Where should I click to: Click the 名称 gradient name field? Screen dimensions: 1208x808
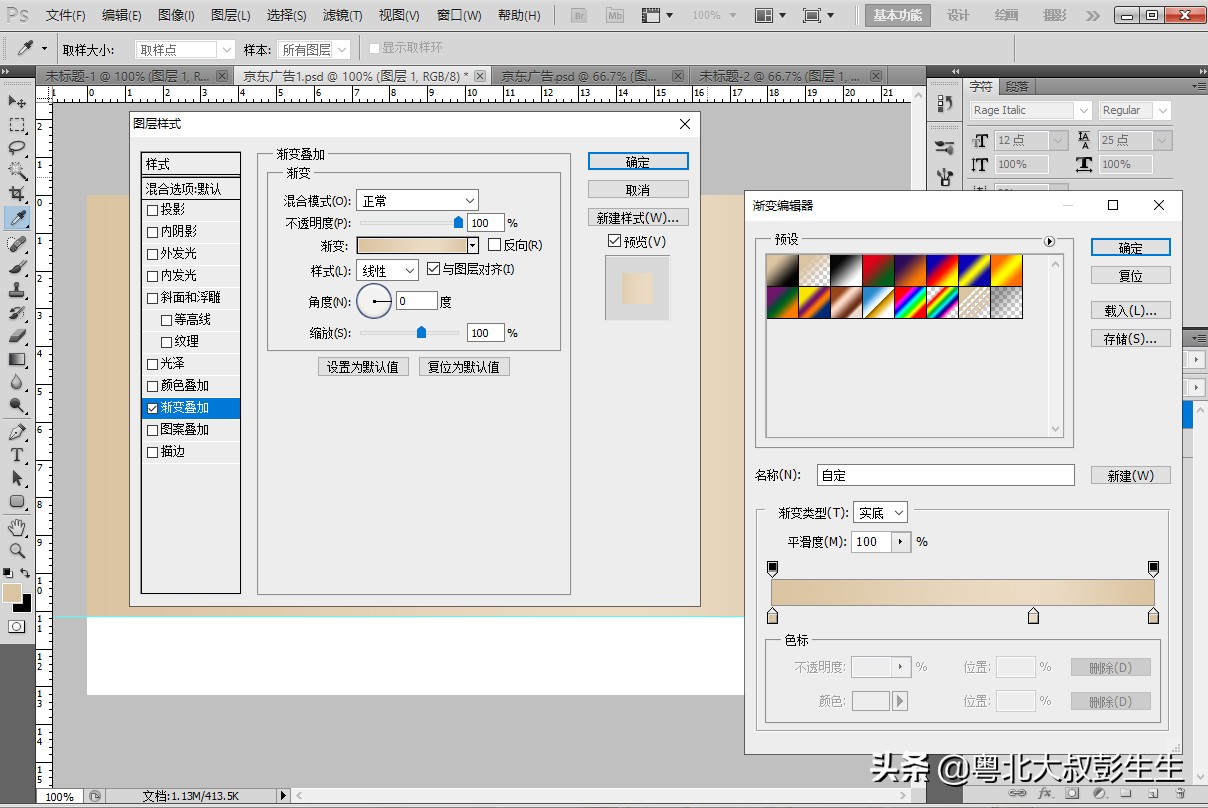point(945,476)
